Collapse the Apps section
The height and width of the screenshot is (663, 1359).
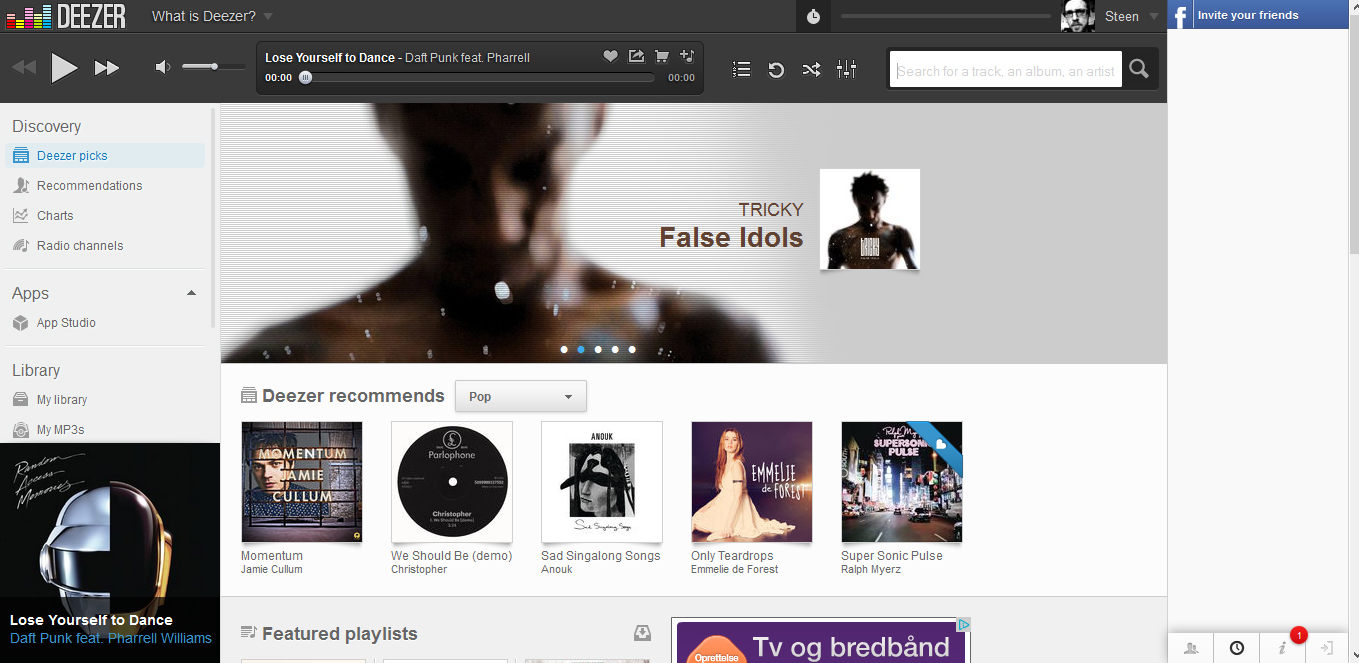(x=192, y=293)
